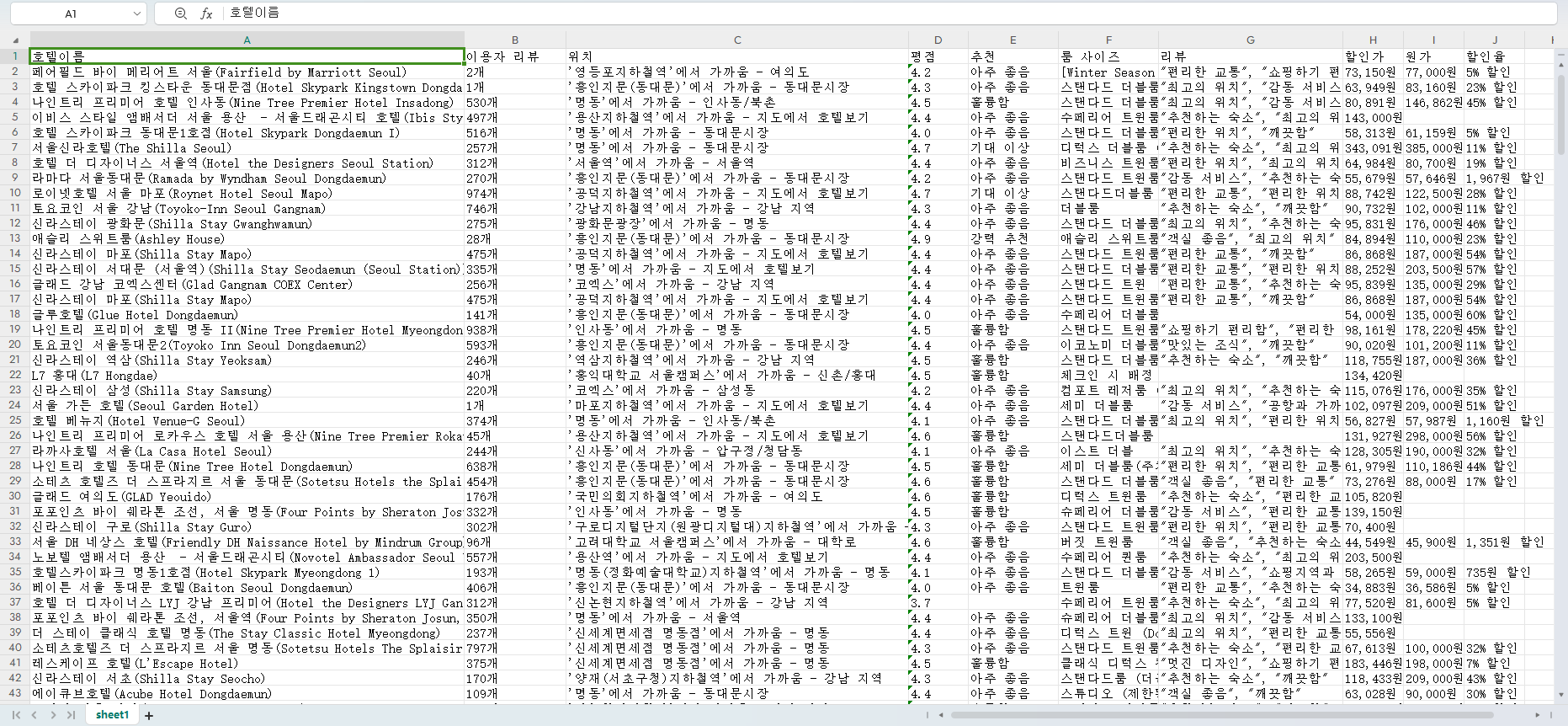Select column A header
The width and height of the screenshot is (1568, 726).
coord(247,40)
